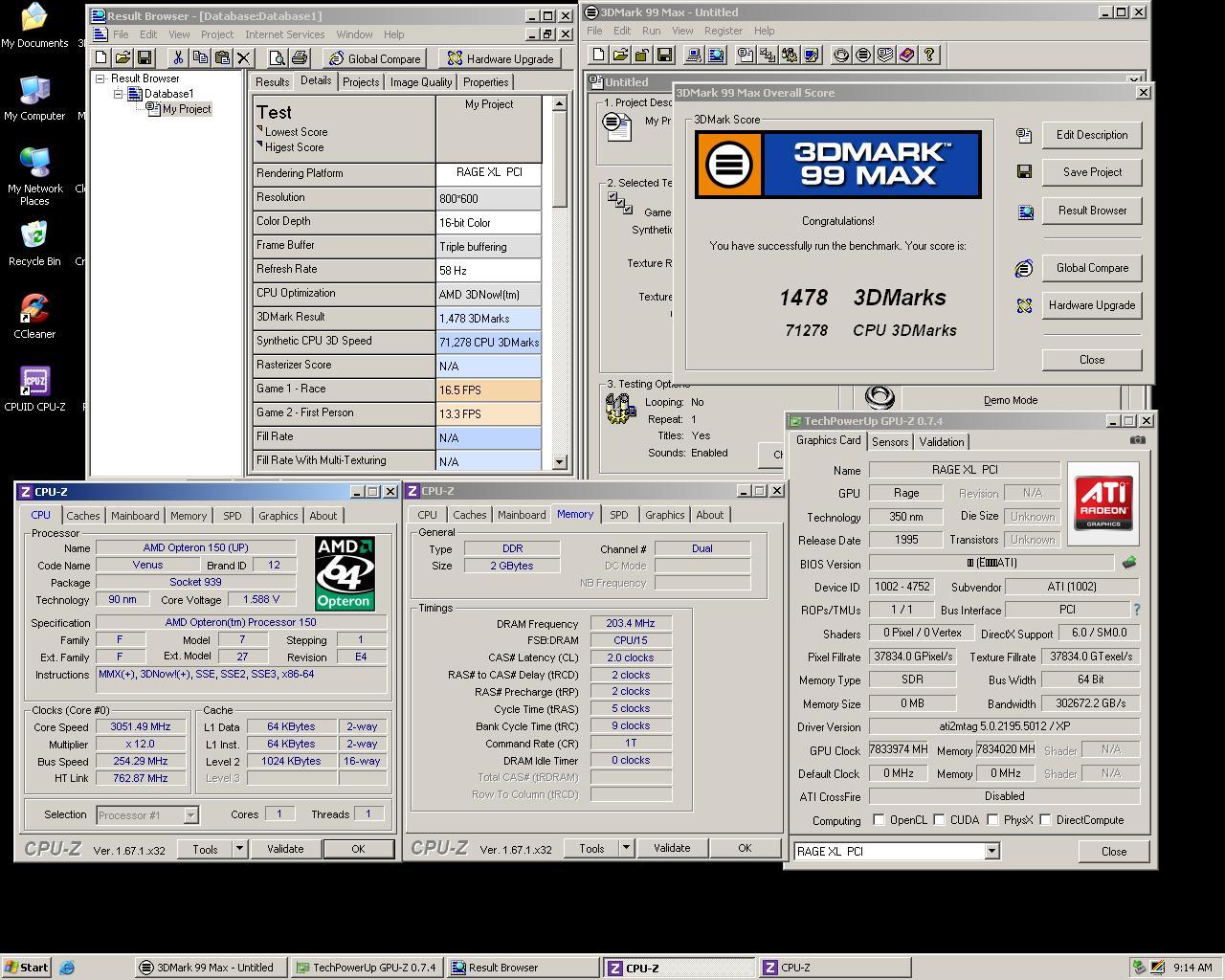Image resolution: width=1225 pixels, height=980 pixels.
Task: Collapse the Result Browser tree root node
Action: 100,78
